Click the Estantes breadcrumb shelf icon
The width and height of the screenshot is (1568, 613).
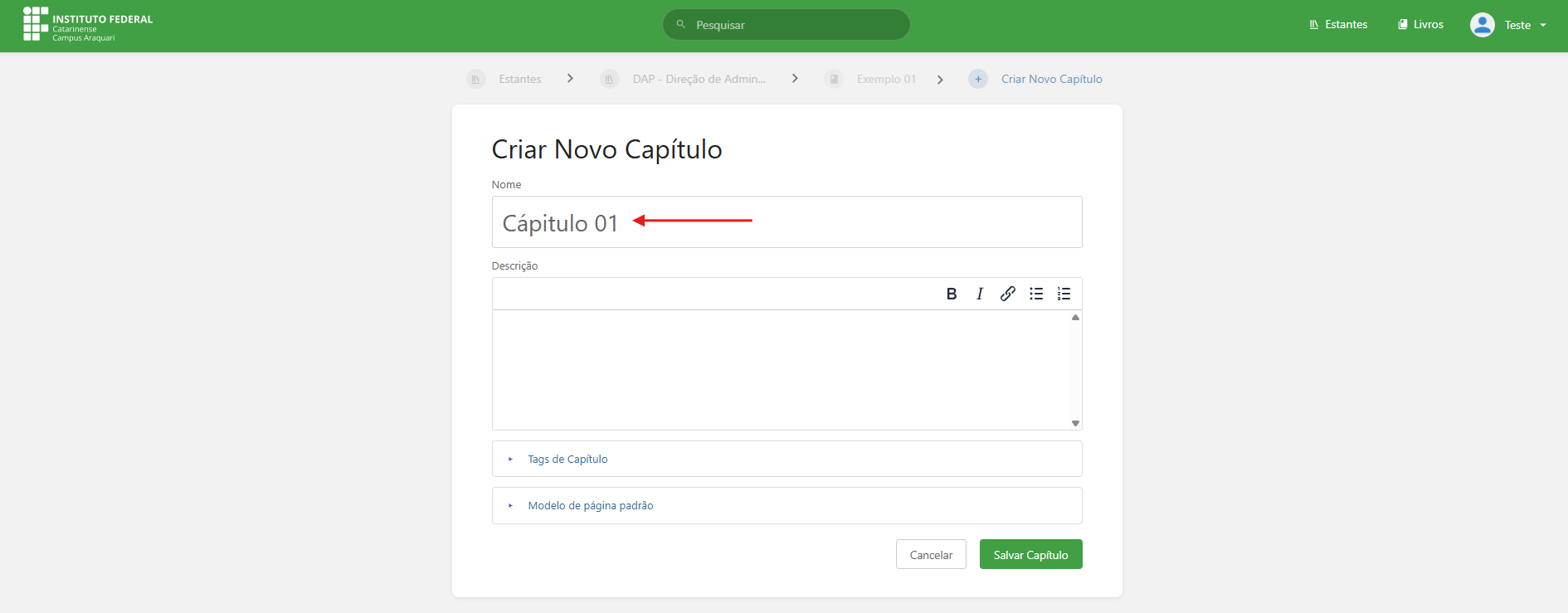pyautogui.click(x=476, y=79)
